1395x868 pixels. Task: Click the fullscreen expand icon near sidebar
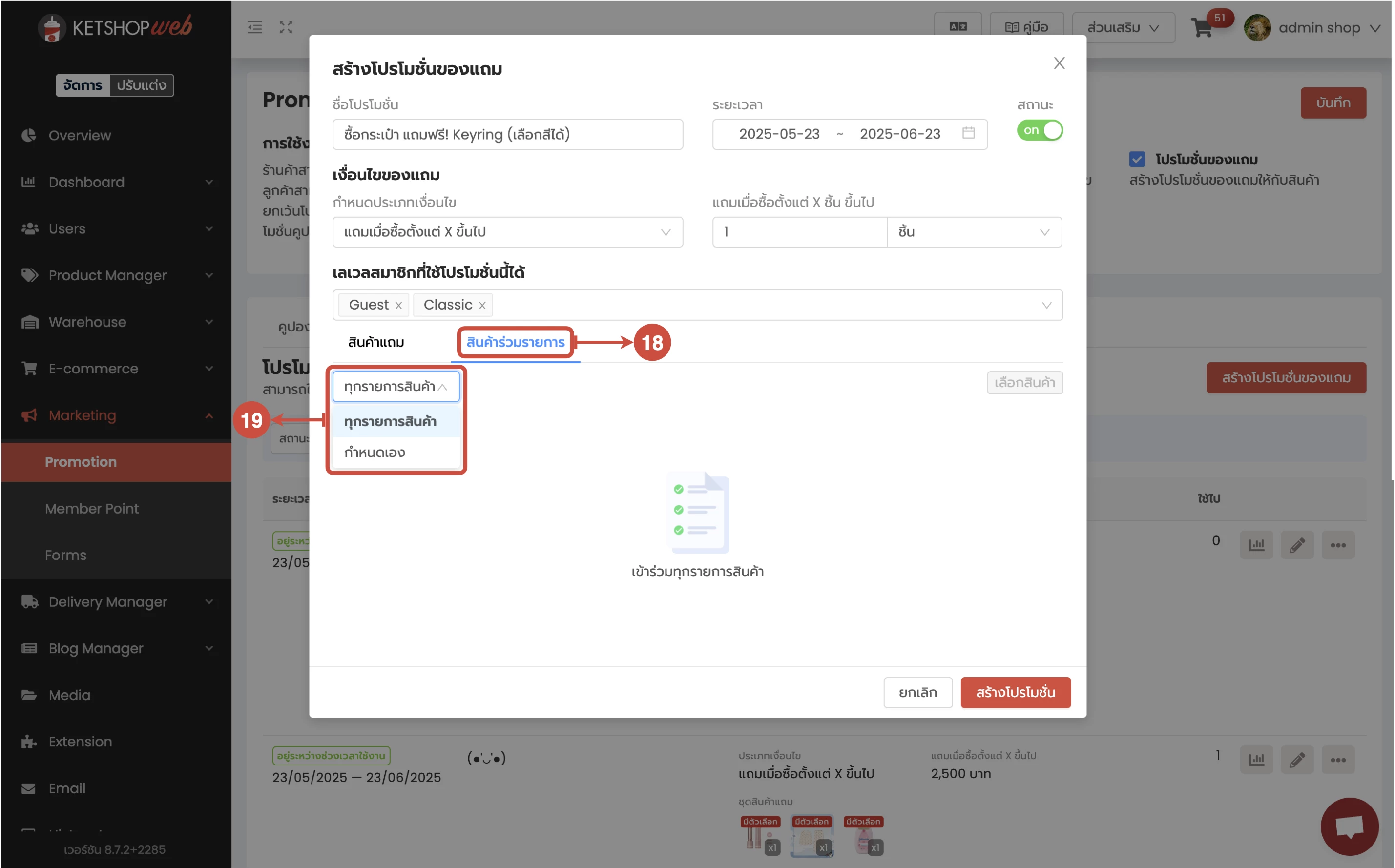click(x=286, y=27)
